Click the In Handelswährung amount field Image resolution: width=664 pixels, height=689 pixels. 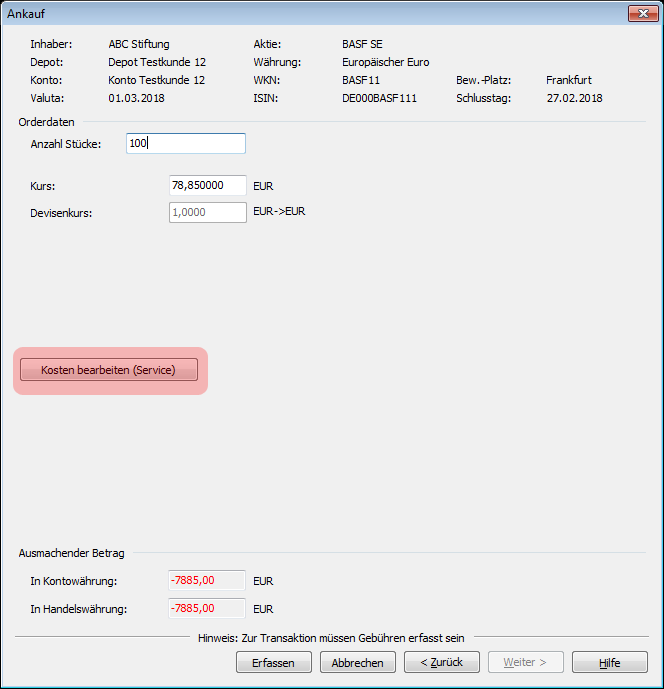207,608
